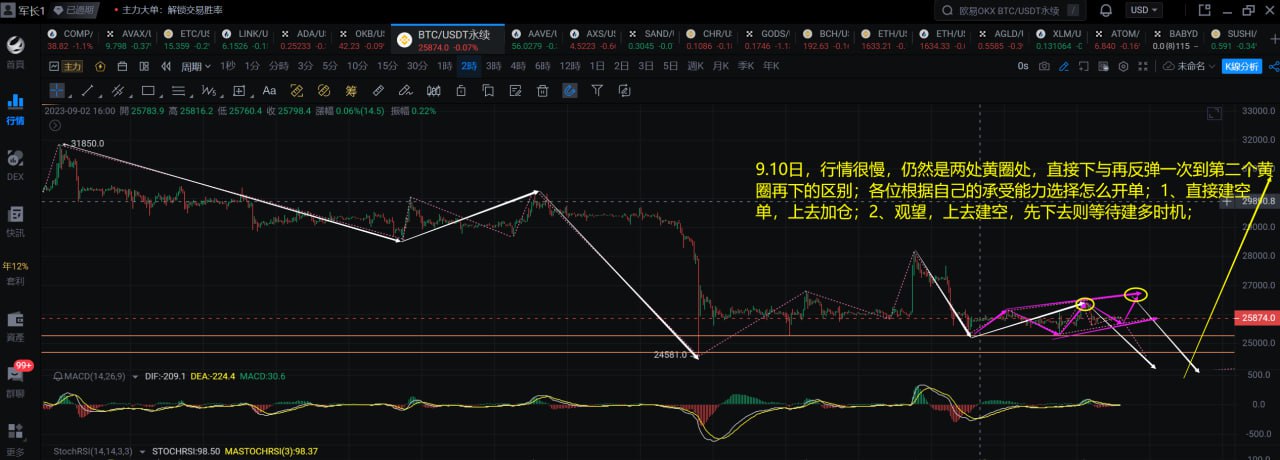Select the trend line drawing tool
This screenshot has width=1280, height=460.
(87, 90)
